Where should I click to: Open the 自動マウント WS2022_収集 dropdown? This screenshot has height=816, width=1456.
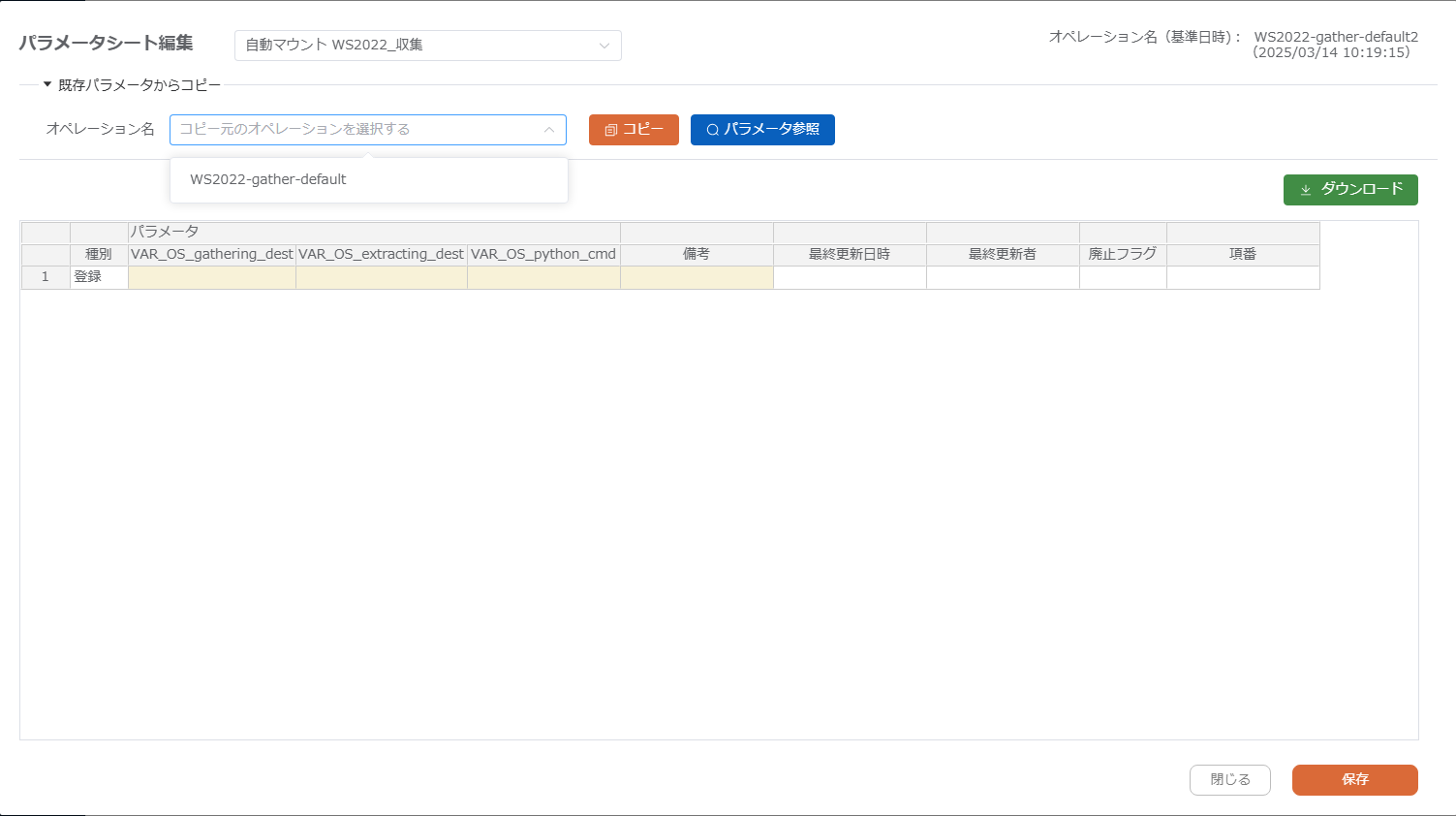(427, 46)
